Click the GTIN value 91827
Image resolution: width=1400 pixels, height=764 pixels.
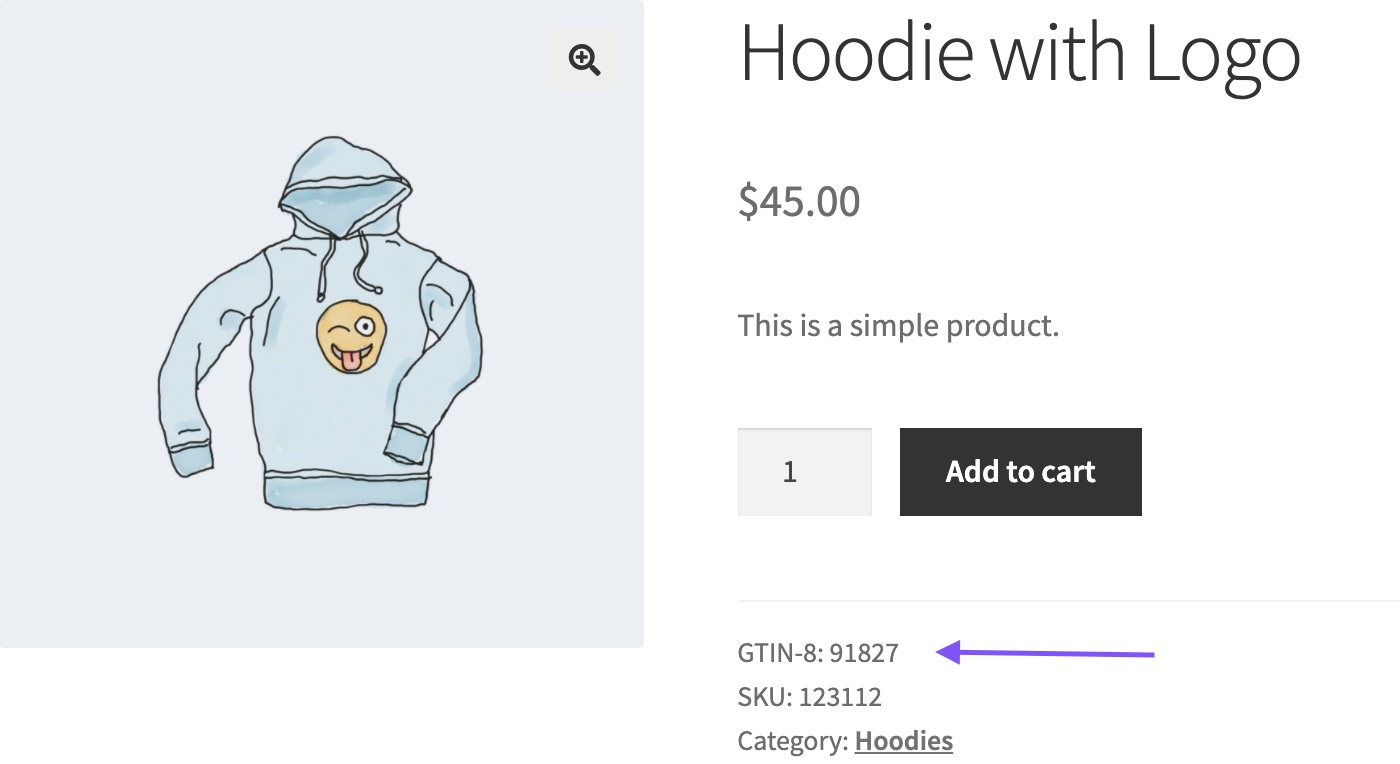[864, 653]
